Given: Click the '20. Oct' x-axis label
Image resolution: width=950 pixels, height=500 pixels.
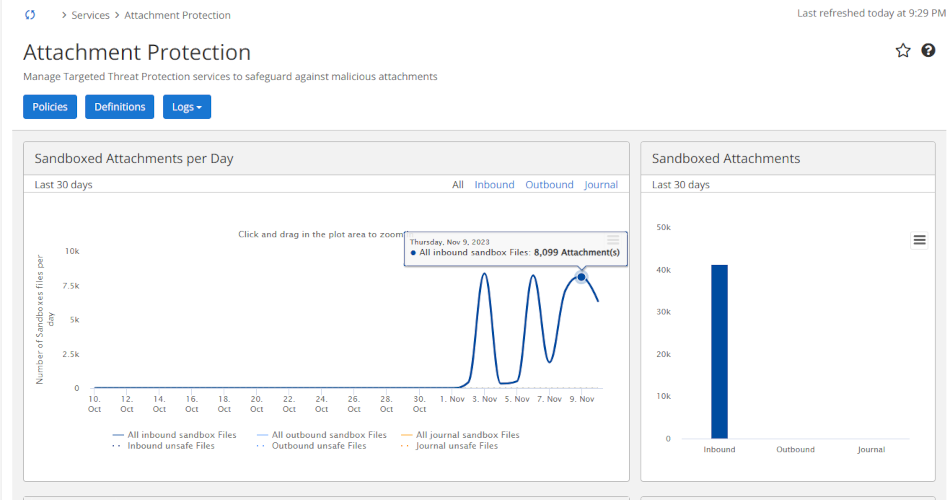Looking at the screenshot, I should pos(257,404).
